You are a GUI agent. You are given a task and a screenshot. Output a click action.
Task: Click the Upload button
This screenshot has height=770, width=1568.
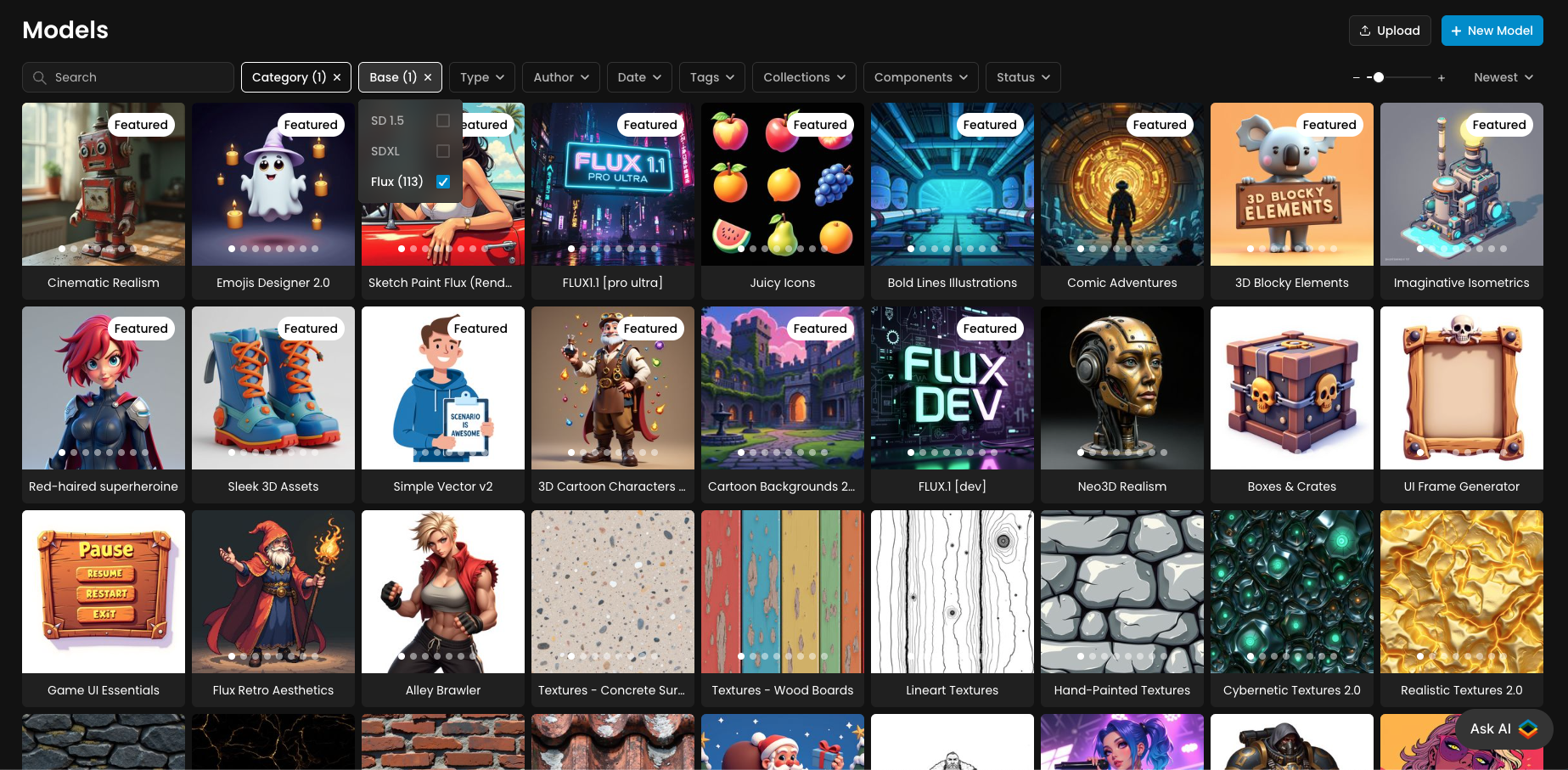pyautogui.click(x=1389, y=31)
